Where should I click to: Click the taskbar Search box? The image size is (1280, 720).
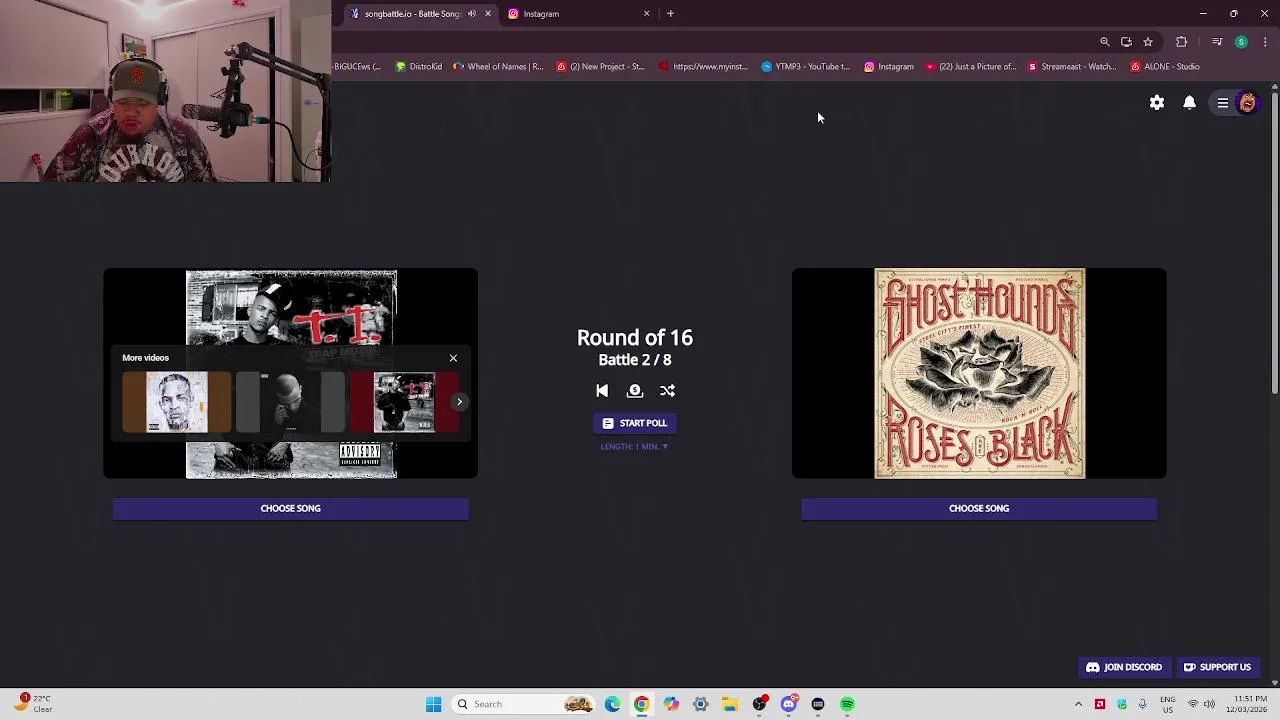coord(525,704)
